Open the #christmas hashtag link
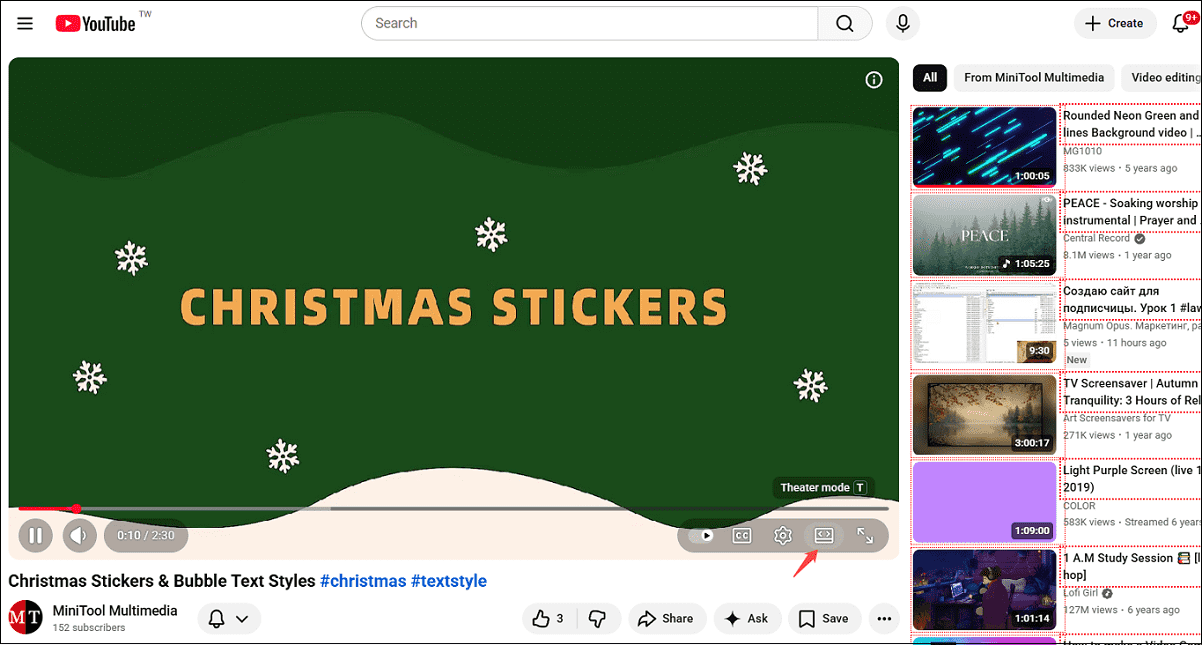The width and height of the screenshot is (1202, 645). click(x=363, y=580)
